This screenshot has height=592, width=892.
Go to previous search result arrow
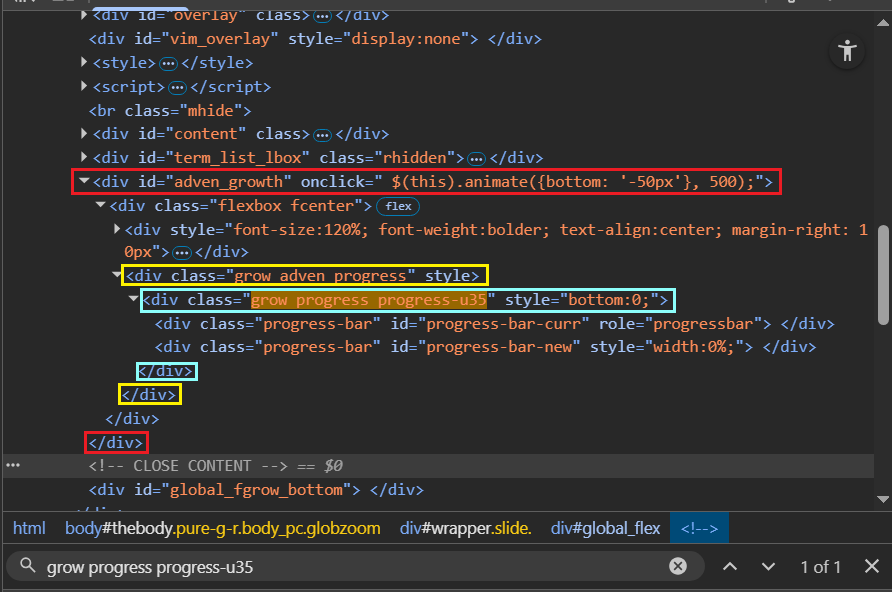tap(730, 567)
